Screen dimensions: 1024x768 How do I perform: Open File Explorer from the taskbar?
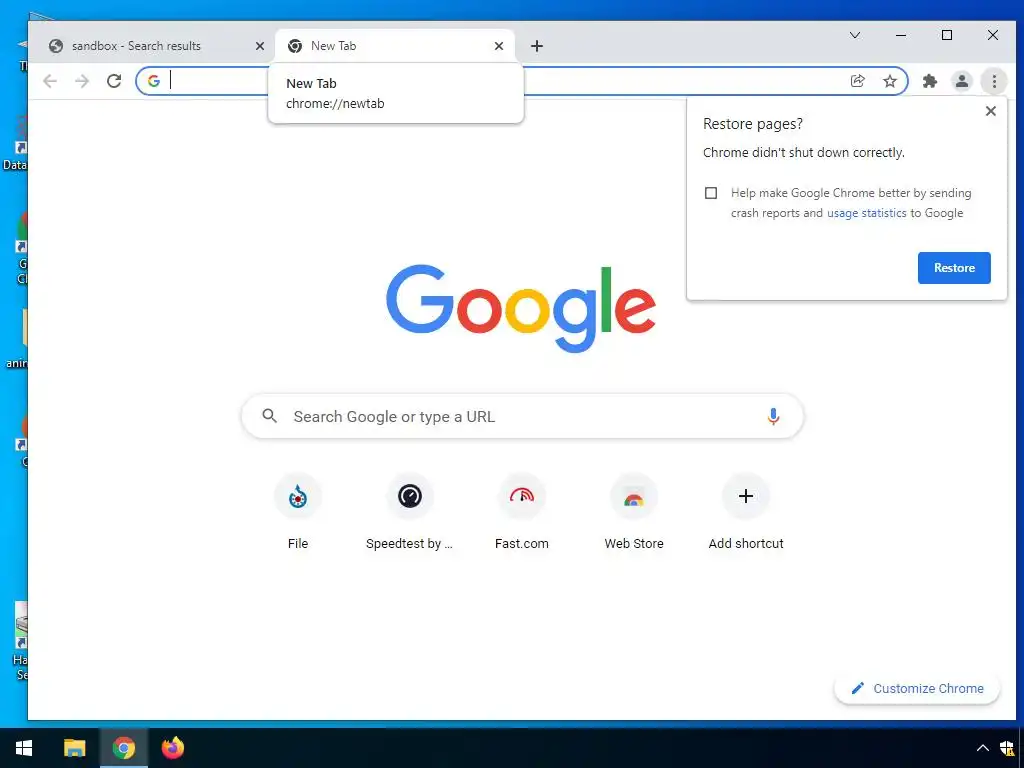pyautogui.click(x=74, y=748)
